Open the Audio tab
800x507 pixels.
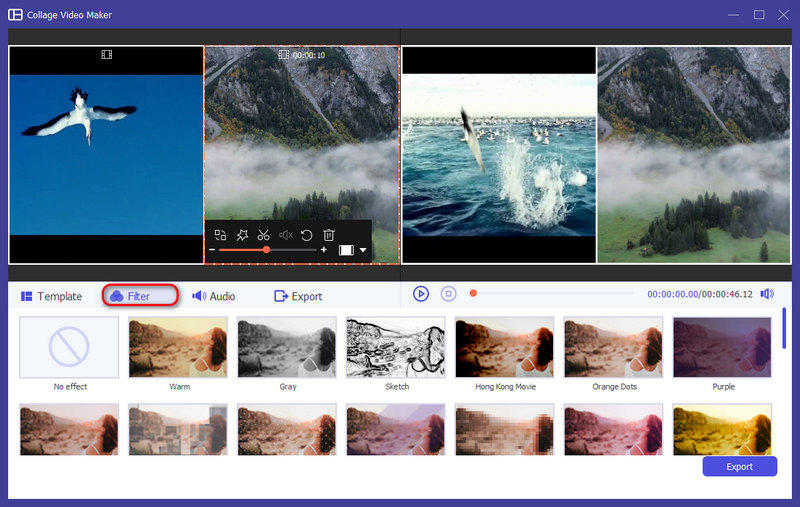click(214, 296)
